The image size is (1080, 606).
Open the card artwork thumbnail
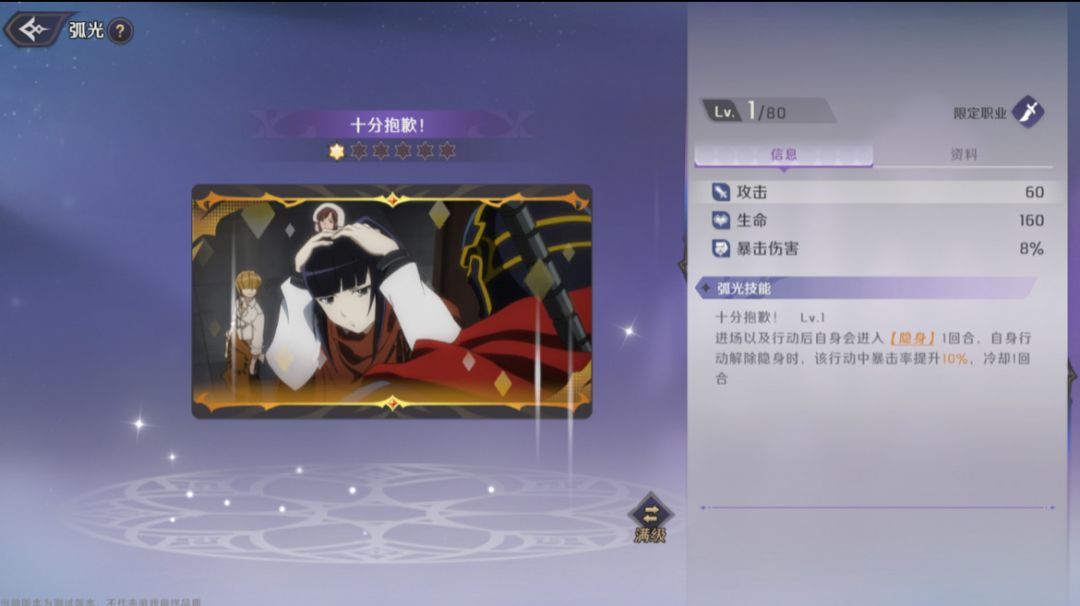(392, 302)
